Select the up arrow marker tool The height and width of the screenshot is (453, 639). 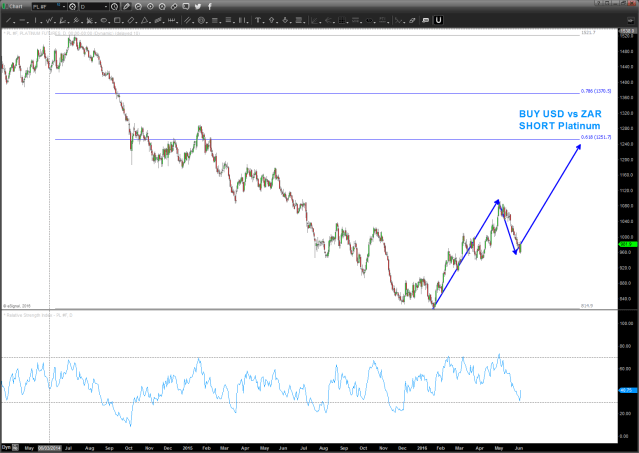(x=270, y=21)
